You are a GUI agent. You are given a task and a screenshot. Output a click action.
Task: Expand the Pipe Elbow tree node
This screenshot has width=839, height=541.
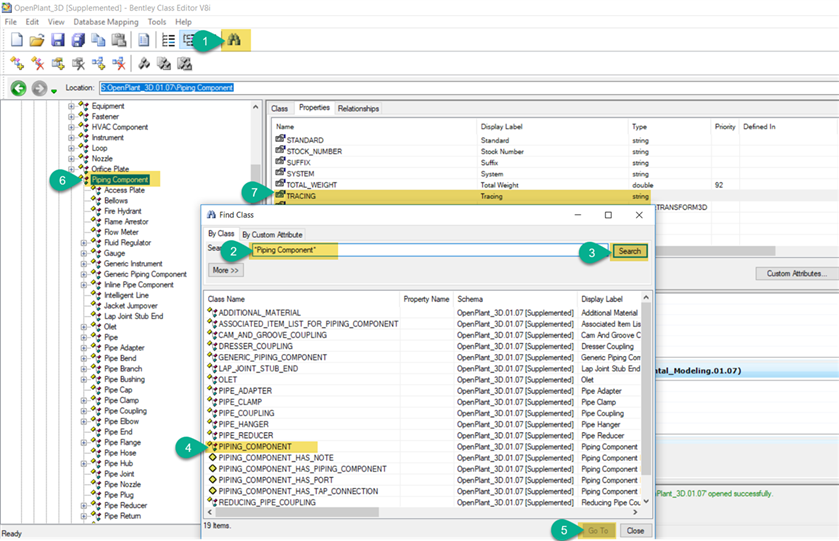[83, 422]
